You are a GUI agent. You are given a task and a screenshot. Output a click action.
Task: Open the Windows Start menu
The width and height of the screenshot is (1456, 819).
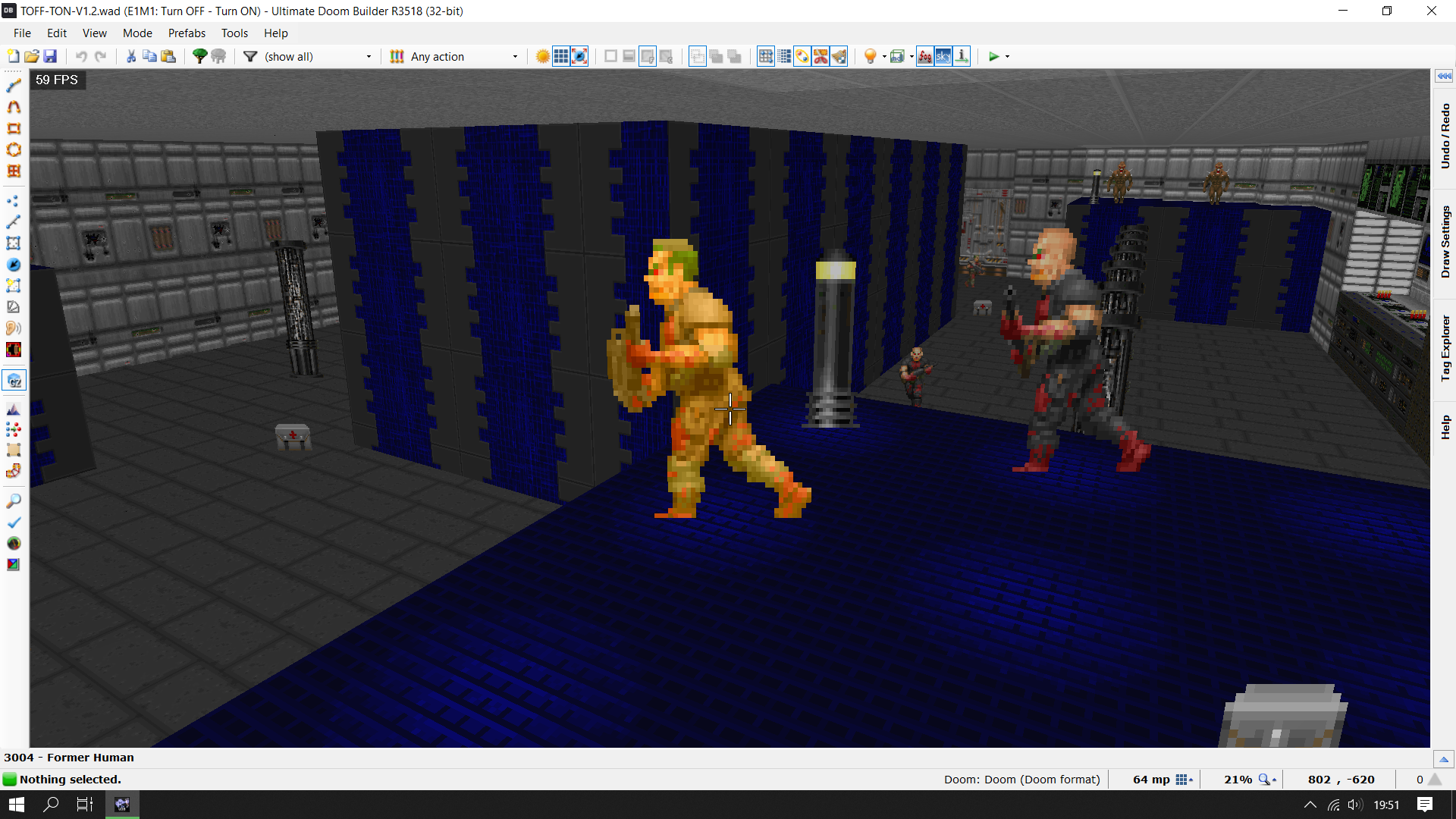tap(17, 805)
